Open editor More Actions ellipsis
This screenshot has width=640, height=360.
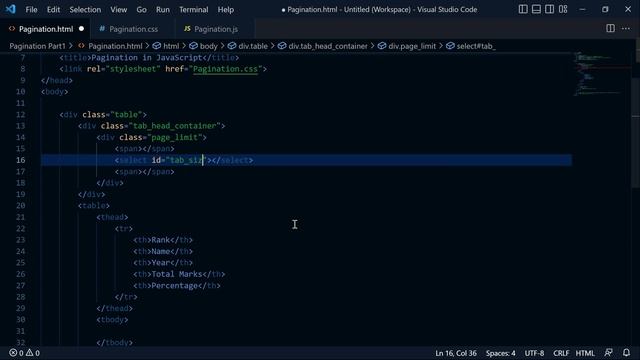(626, 28)
